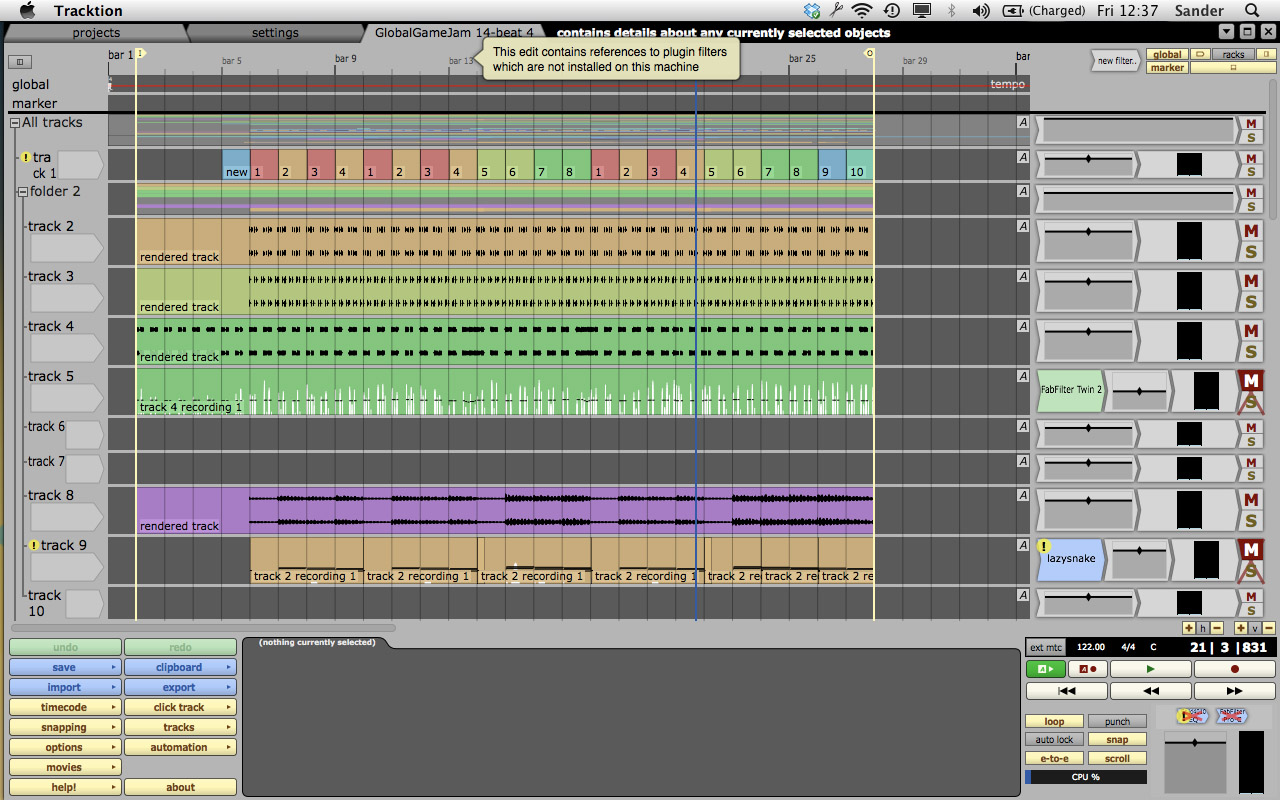Screen dimensions: 1280x800
Task: Toggle the auto lock button
Action: [1054, 740]
